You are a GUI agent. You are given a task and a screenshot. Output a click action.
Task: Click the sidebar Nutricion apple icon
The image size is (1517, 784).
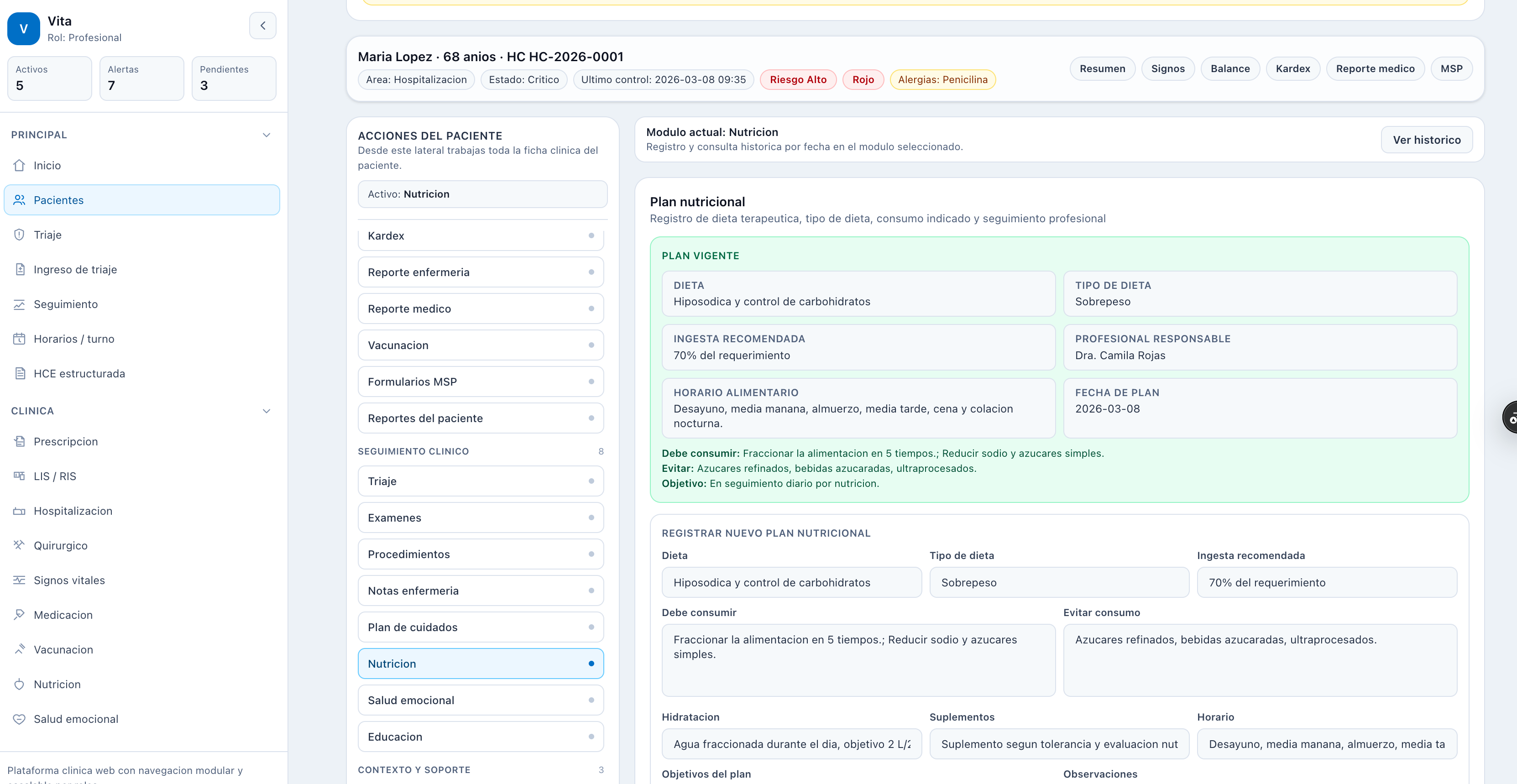pyautogui.click(x=20, y=685)
